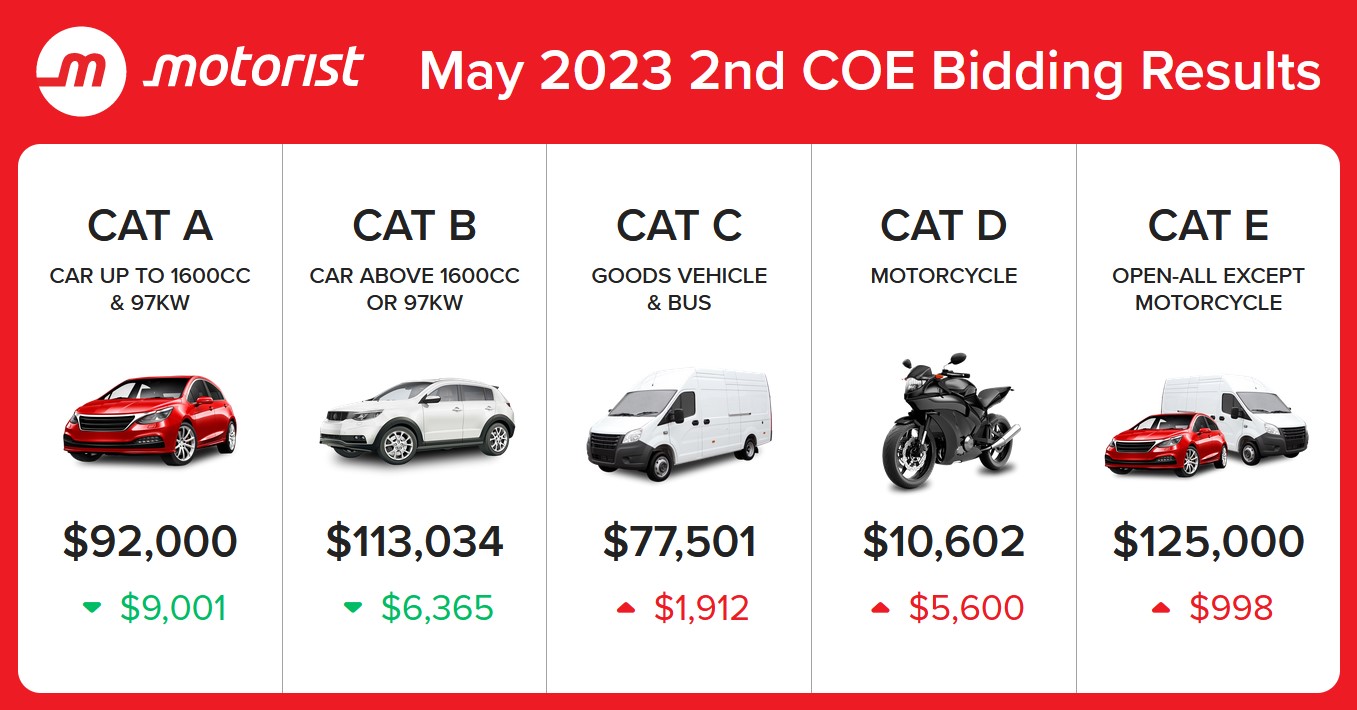Click the May 2023 2nd COE Bidding Results title

click(870, 72)
